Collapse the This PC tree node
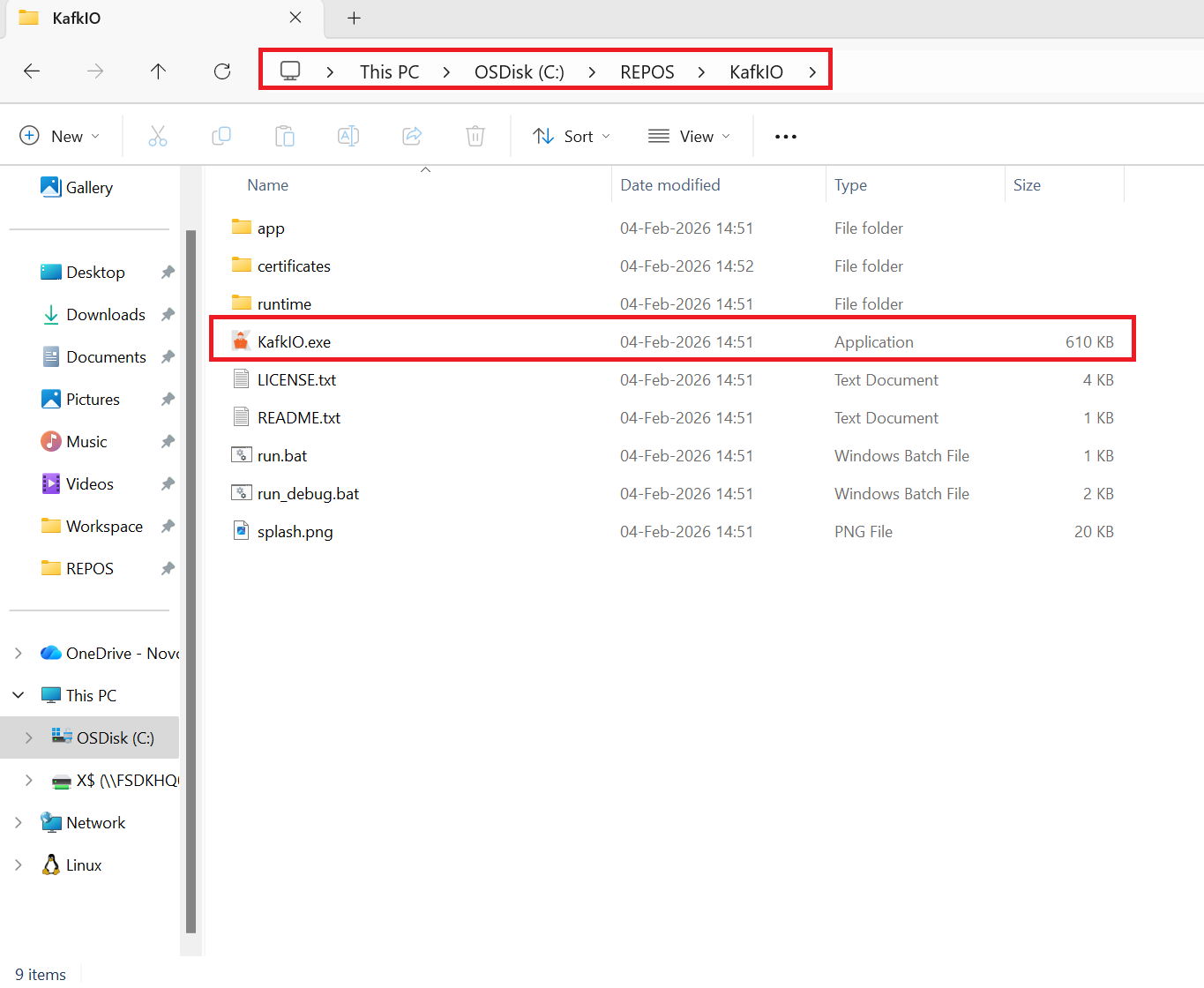Image resolution: width=1204 pixels, height=988 pixels. pyautogui.click(x=19, y=695)
